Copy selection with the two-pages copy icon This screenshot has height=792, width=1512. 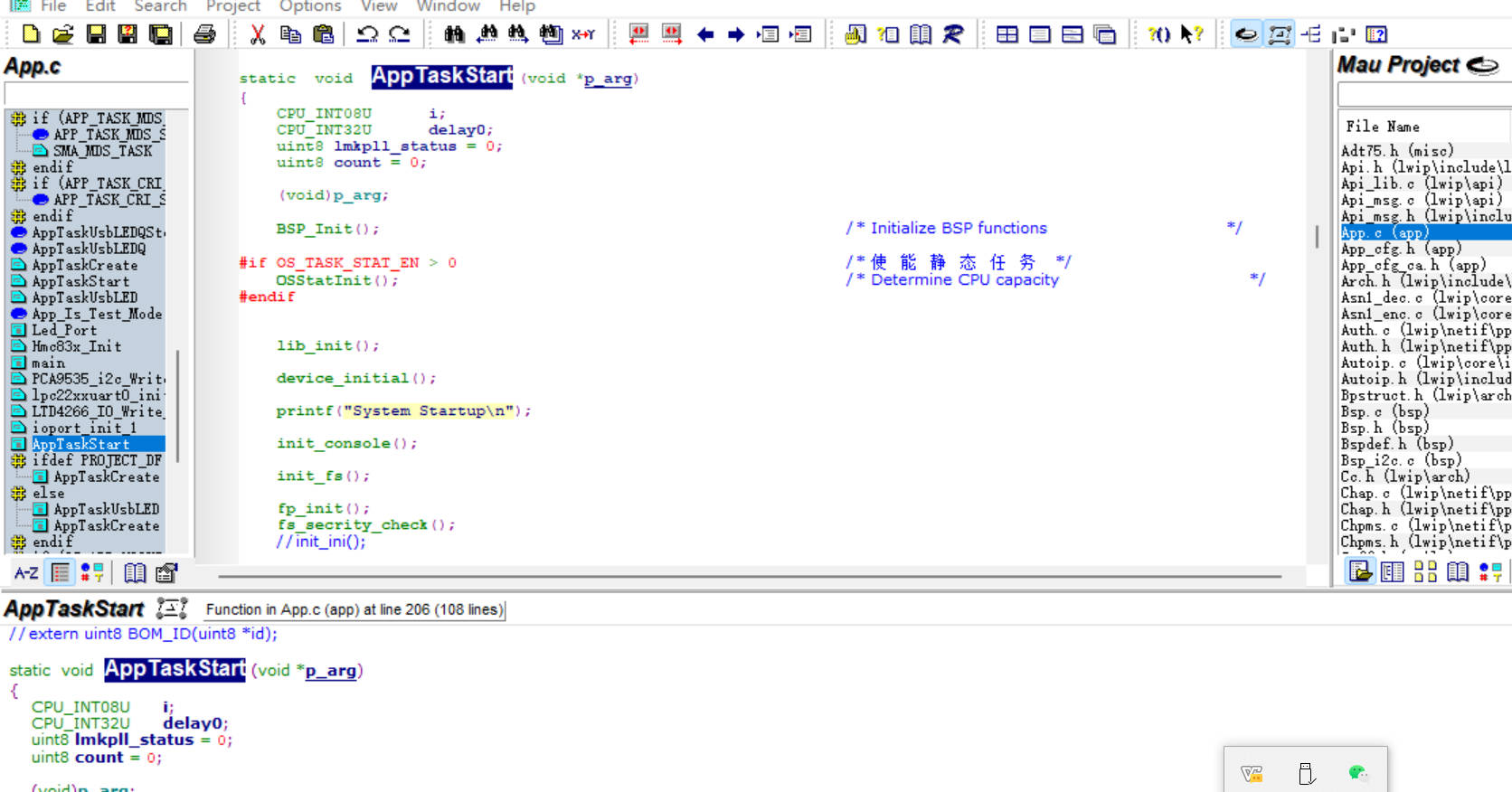pyautogui.click(x=290, y=34)
